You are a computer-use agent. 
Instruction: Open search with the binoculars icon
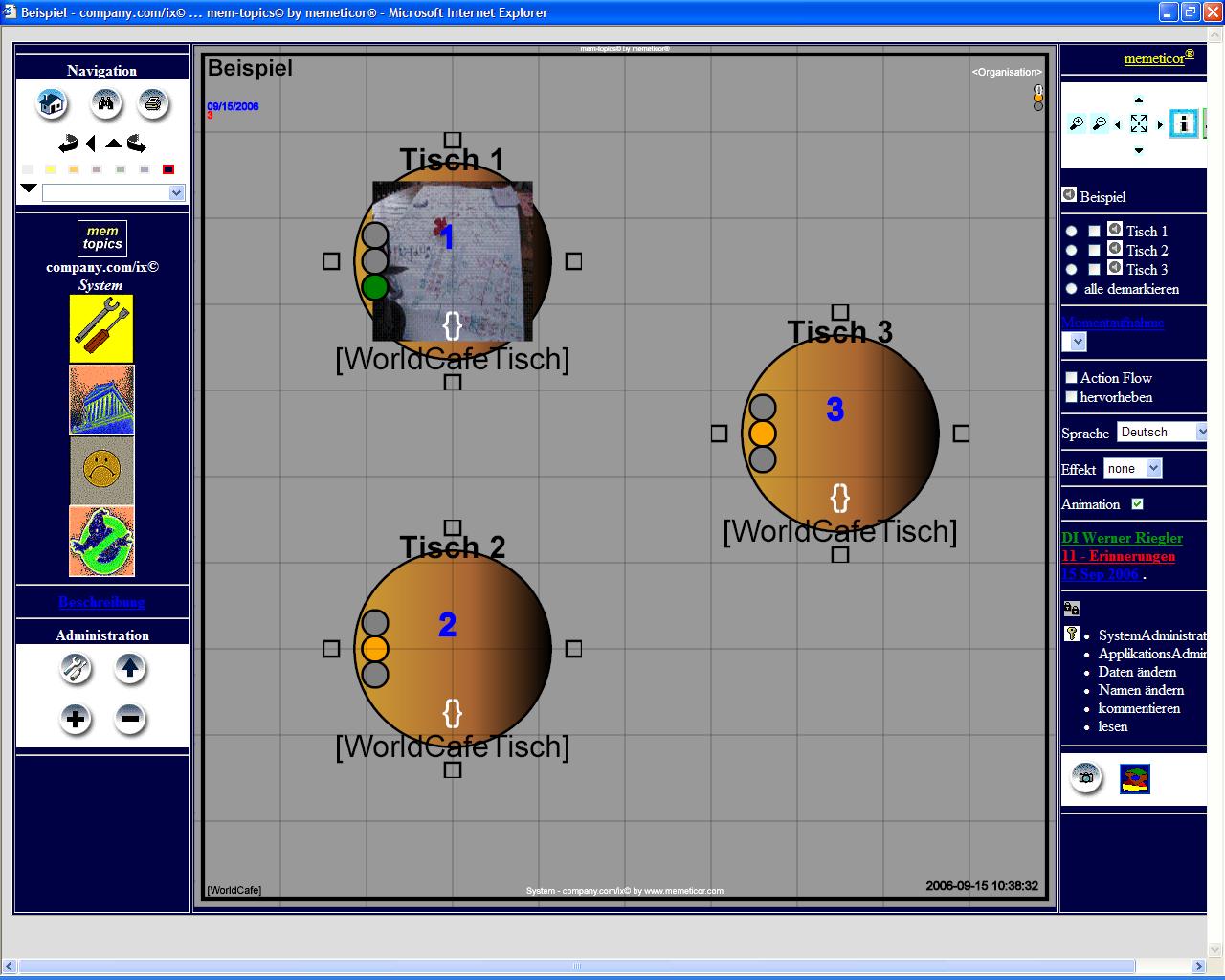point(105,103)
